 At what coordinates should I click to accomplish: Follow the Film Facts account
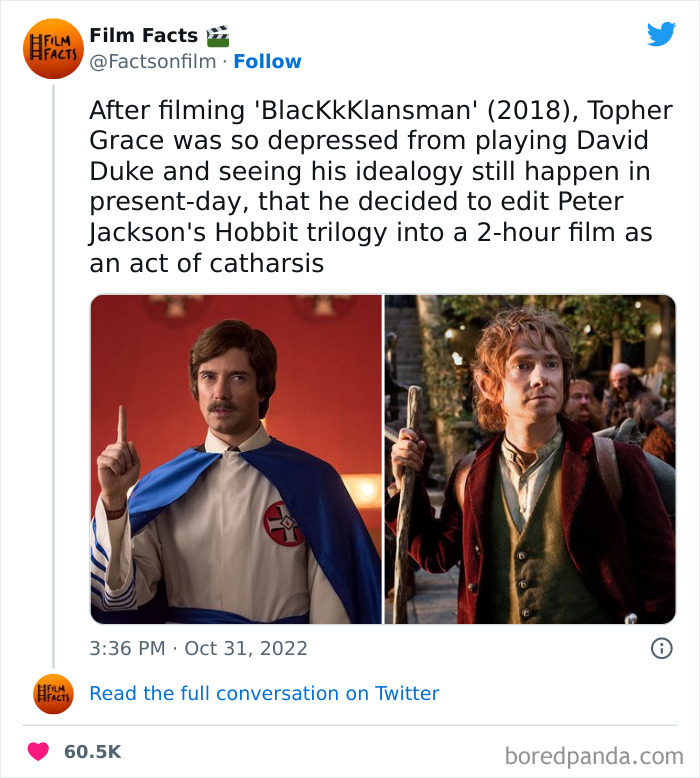(x=267, y=62)
